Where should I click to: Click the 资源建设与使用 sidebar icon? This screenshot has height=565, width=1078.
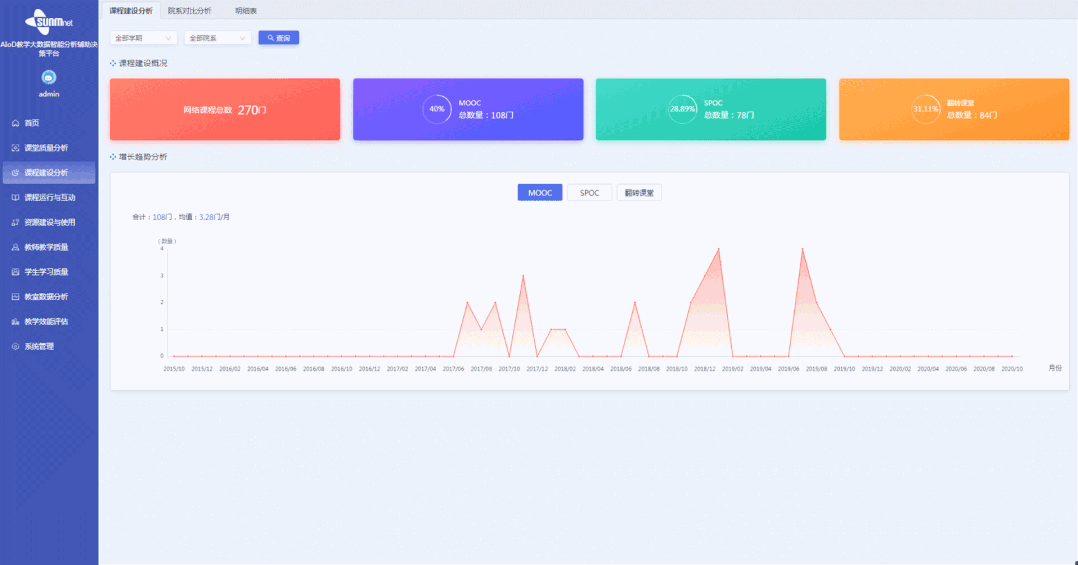coord(15,222)
